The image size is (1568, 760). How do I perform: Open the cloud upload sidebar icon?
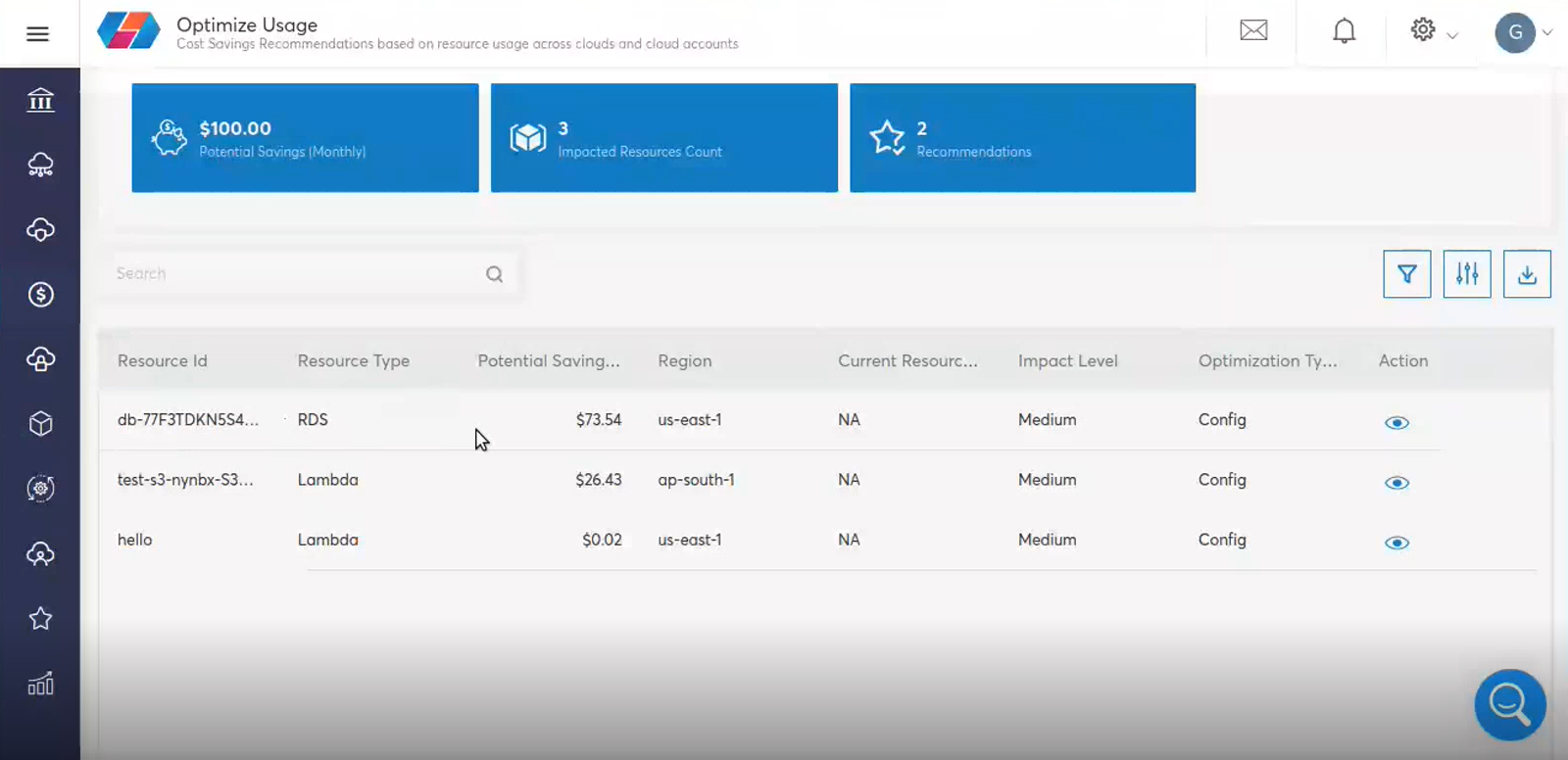pos(40,358)
